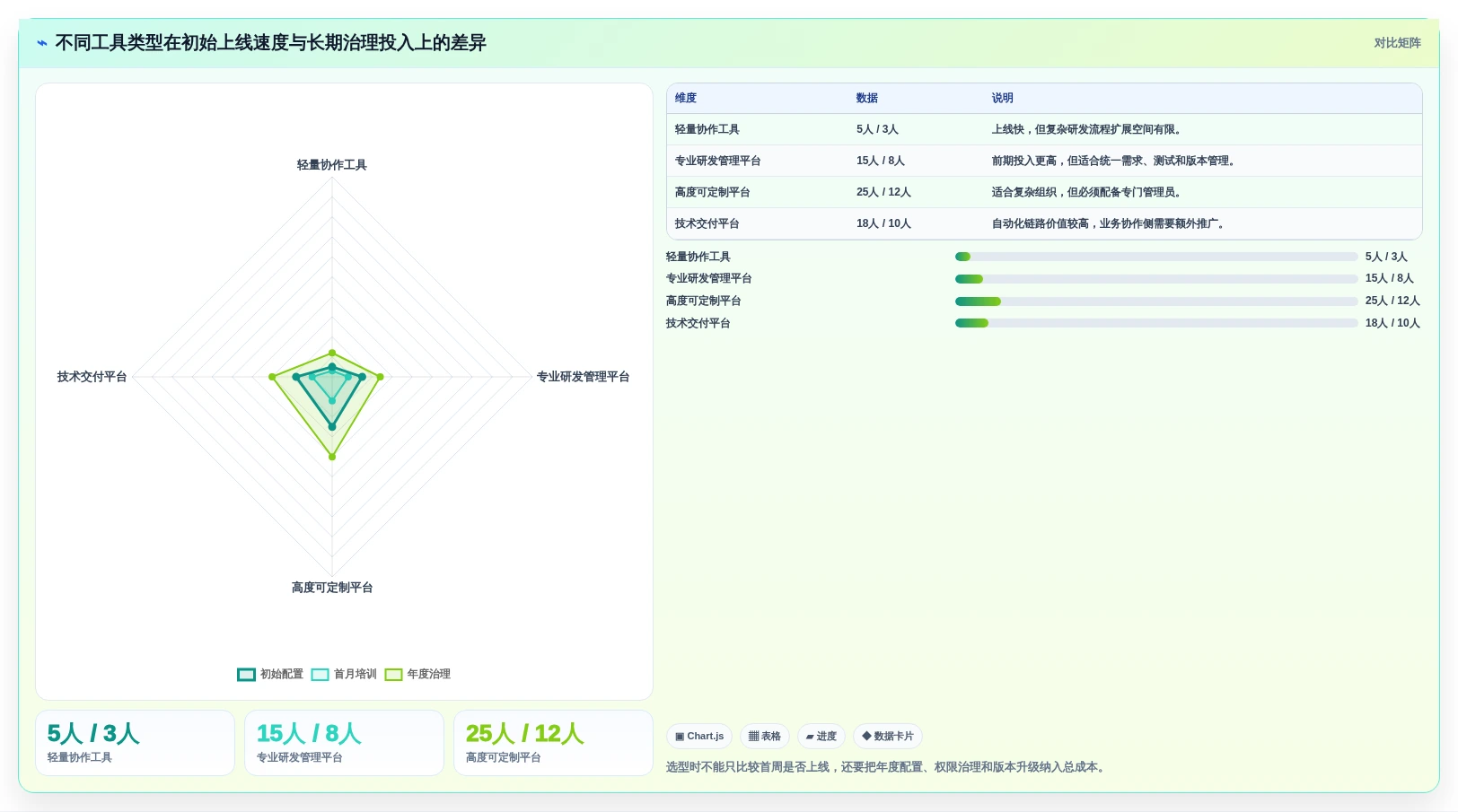Click the 年度治理 data point at chart bottom
The width and height of the screenshot is (1458, 812).
click(332, 457)
